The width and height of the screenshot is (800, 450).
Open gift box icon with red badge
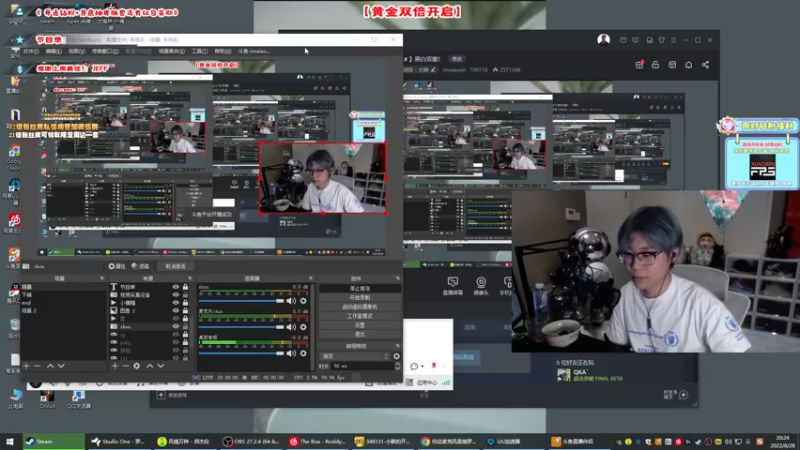tap(639, 64)
